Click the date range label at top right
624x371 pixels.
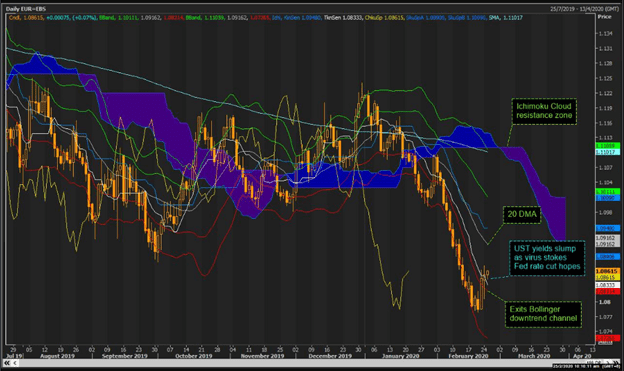584,9
